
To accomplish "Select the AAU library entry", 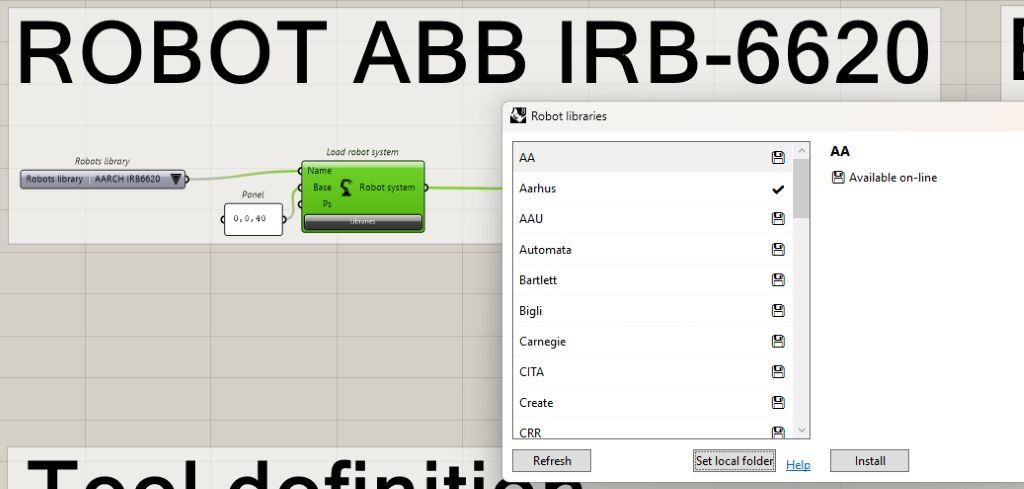I will tap(652, 219).
